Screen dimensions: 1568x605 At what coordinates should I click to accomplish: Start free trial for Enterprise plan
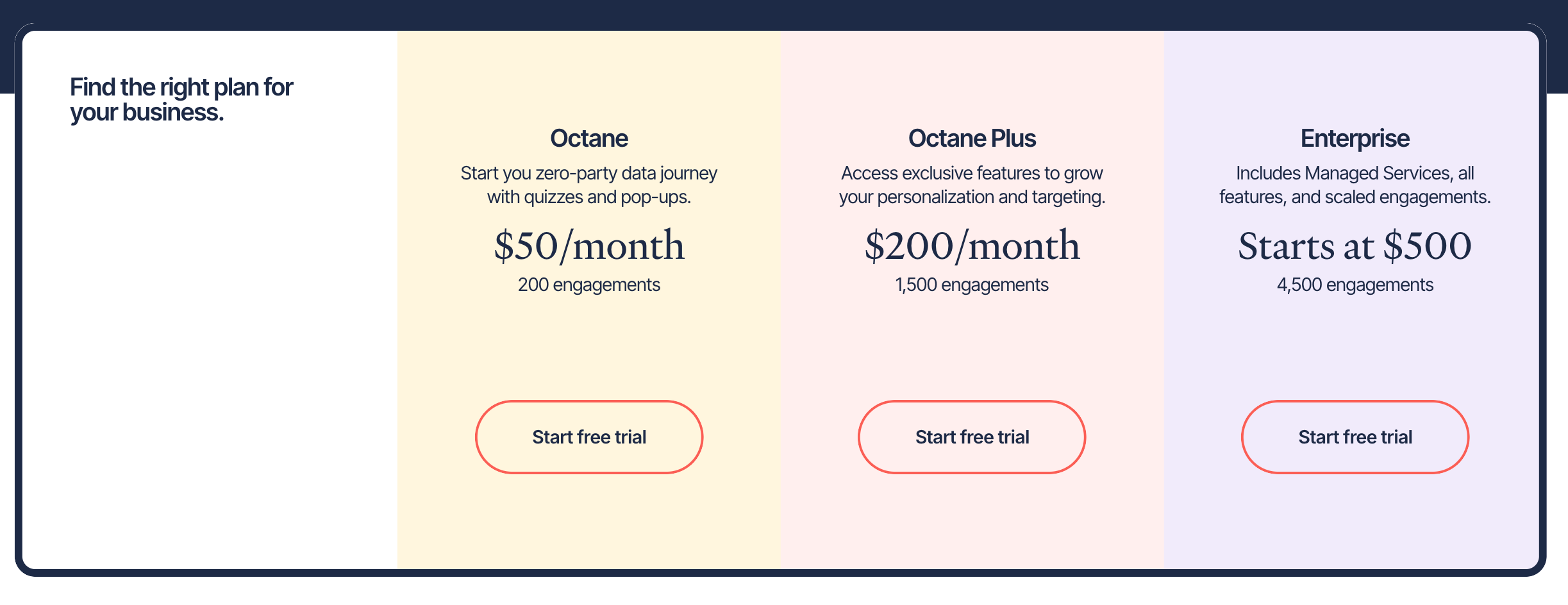[x=1355, y=437]
